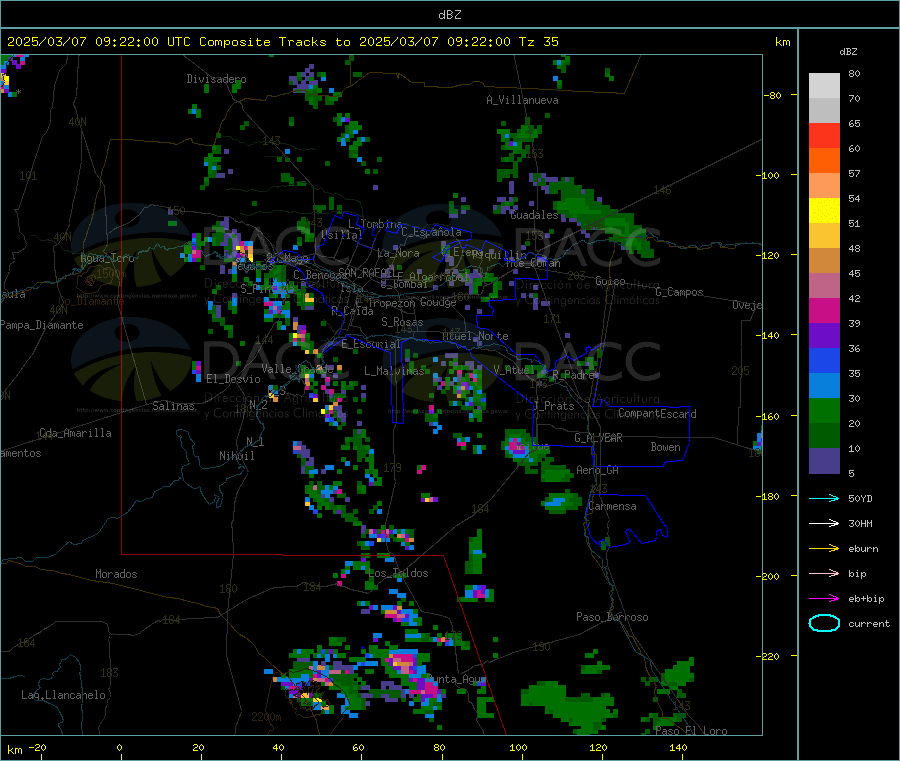The height and width of the screenshot is (761, 900).
Task: Click the 'Paso_Barroso' map label
Action: pyautogui.click(x=612, y=617)
